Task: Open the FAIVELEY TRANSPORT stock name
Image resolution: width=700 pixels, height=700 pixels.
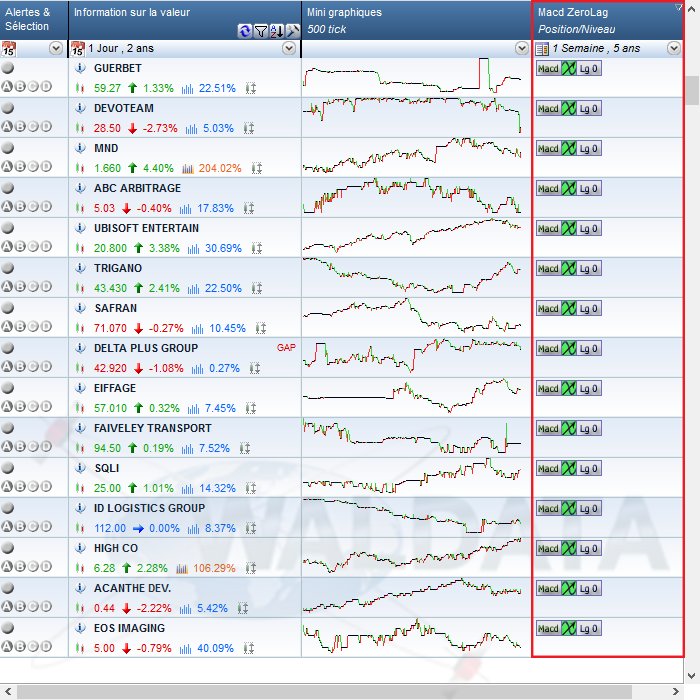Action: 153,428
